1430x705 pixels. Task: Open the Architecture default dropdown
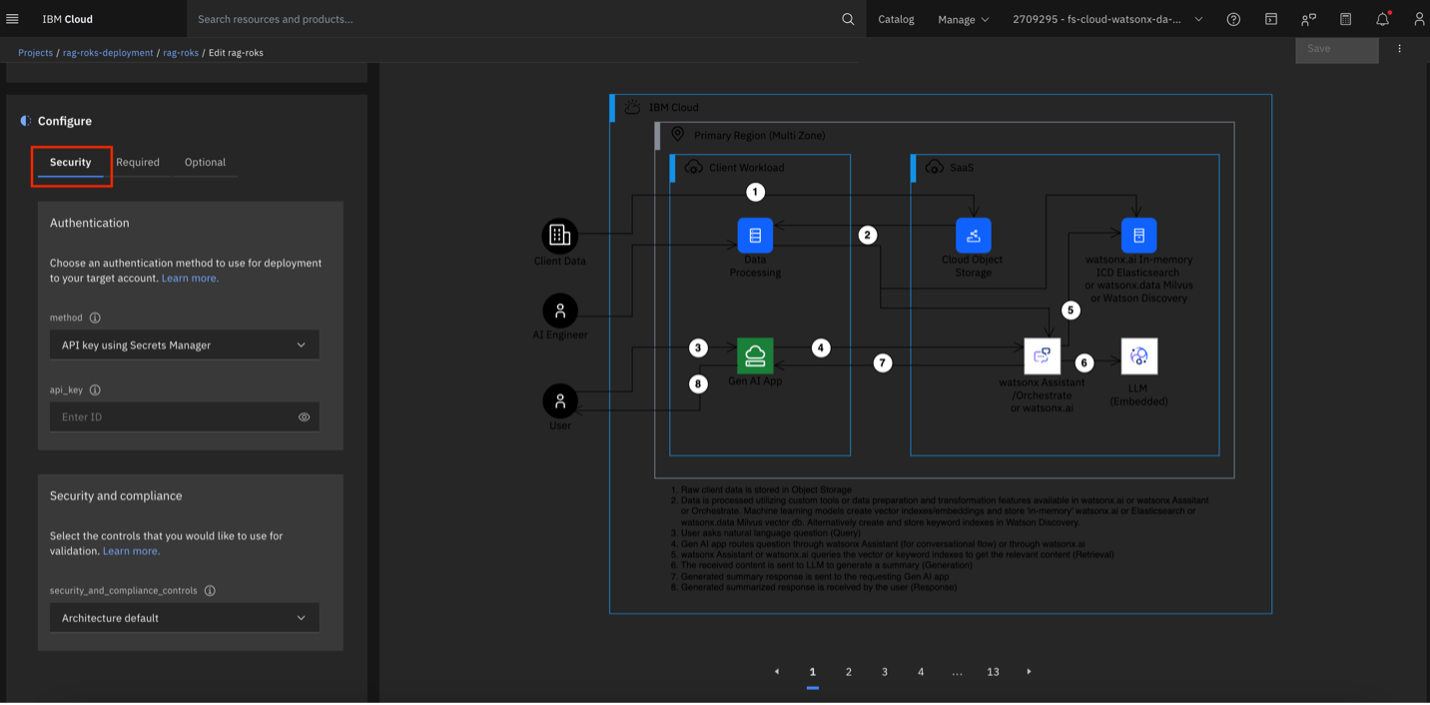click(x=184, y=618)
